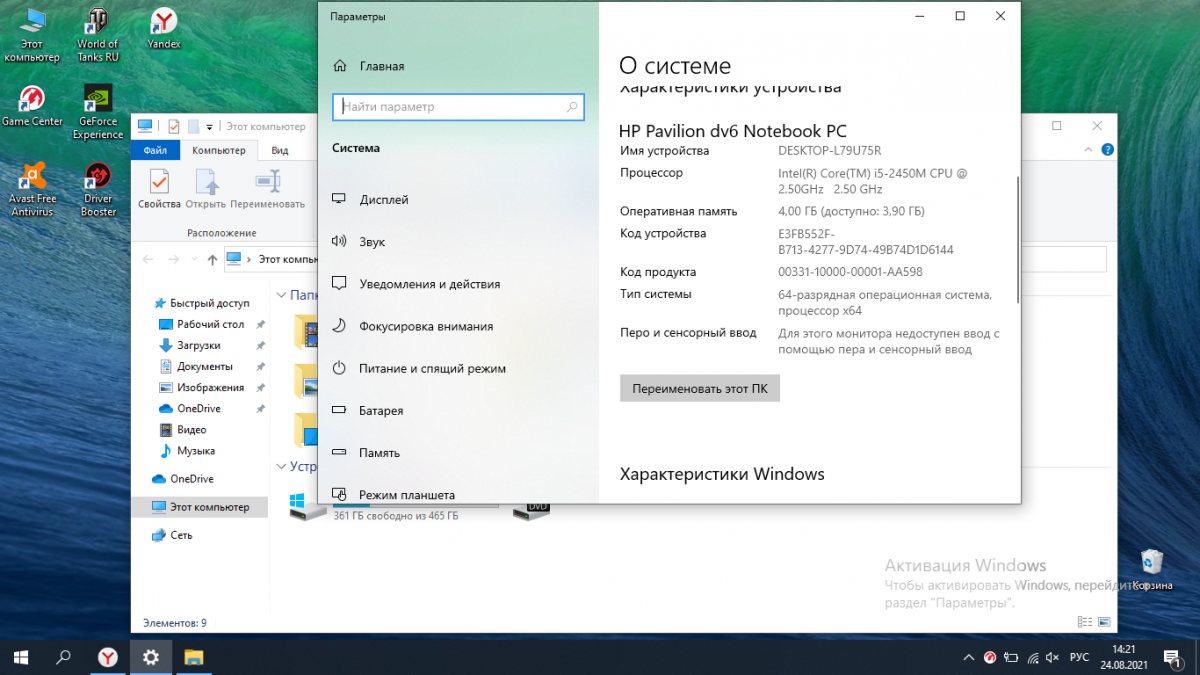
Task: Open Музыка in Explorer sidebar
Action: coord(187,450)
